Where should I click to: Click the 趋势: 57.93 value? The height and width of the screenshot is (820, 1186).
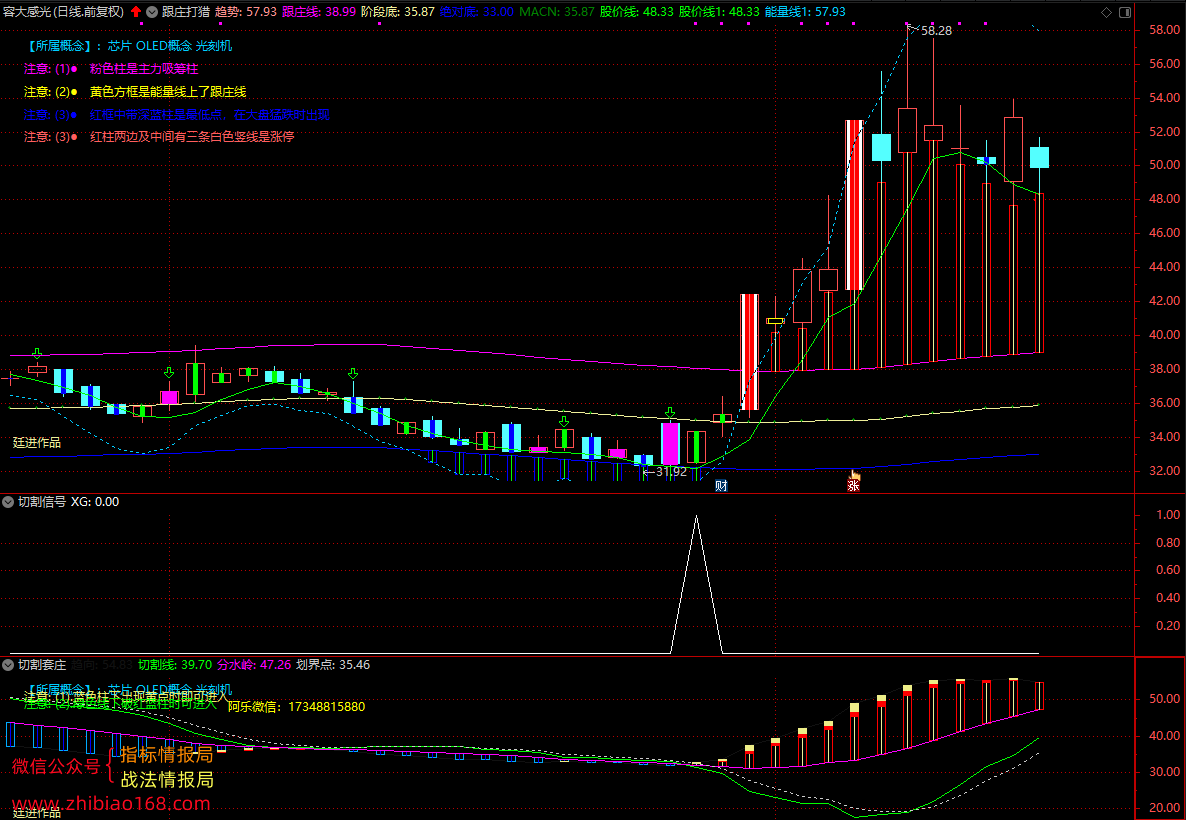point(246,12)
